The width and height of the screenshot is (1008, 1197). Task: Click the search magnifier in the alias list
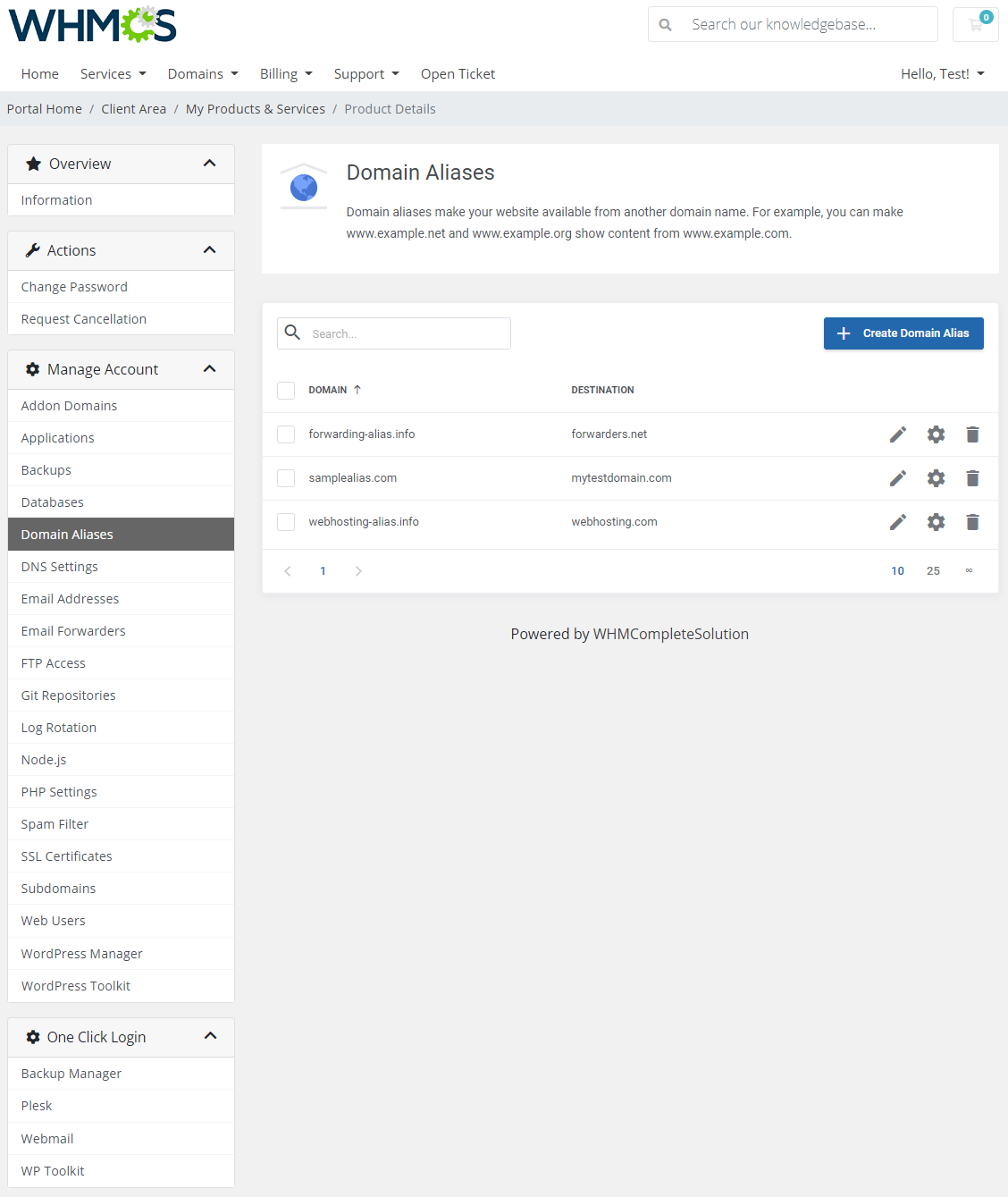[x=292, y=333]
